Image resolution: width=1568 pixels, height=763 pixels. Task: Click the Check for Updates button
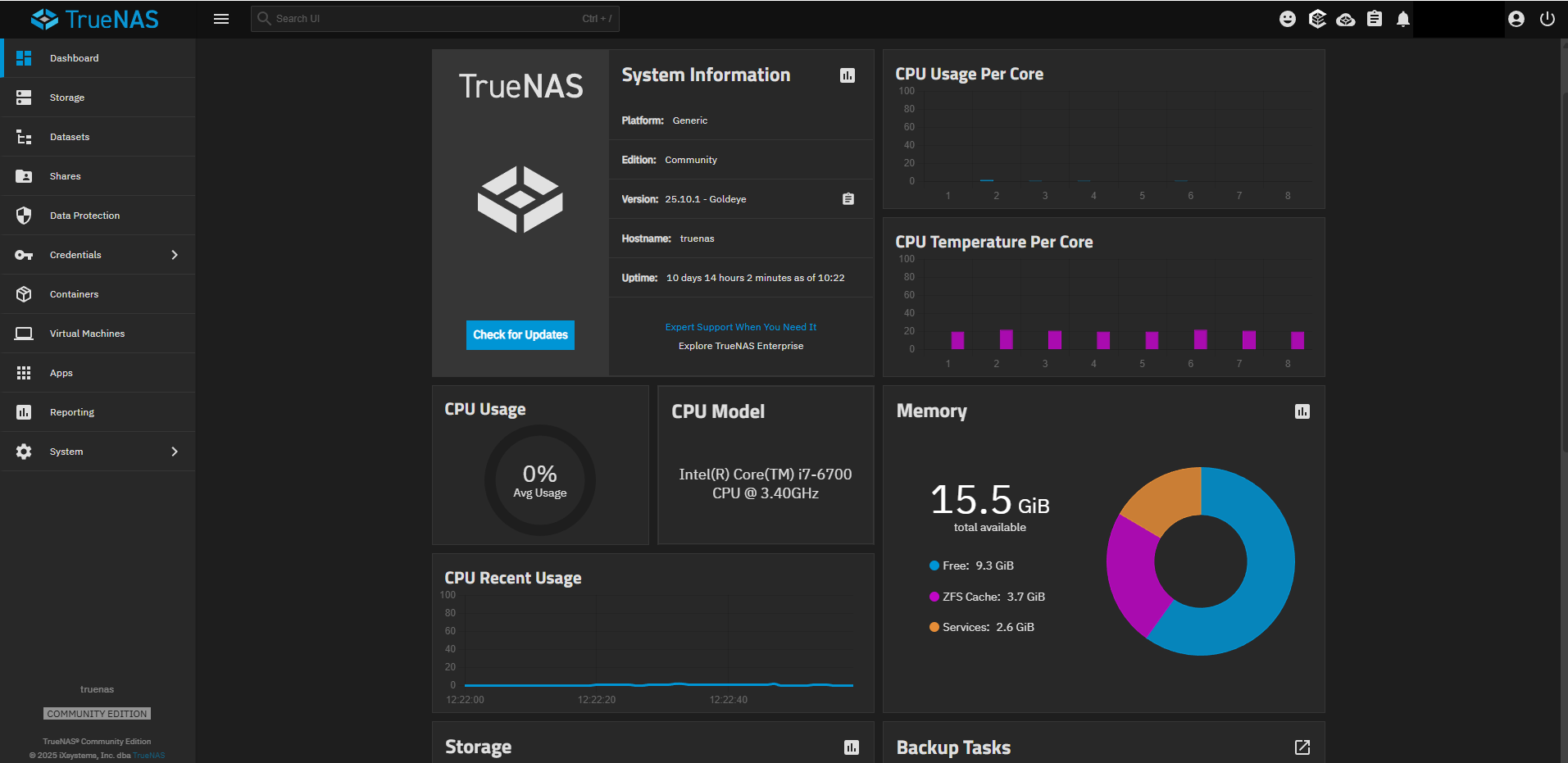tap(520, 334)
